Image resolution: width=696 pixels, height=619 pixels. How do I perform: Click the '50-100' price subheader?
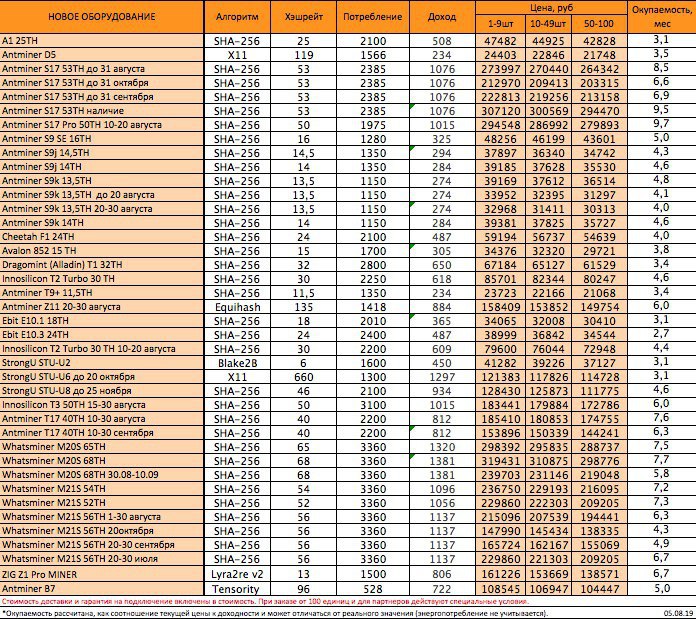point(599,24)
